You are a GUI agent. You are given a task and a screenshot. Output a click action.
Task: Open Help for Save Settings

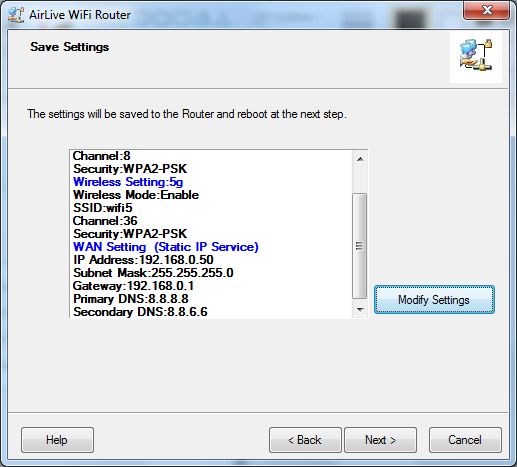[x=57, y=440]
